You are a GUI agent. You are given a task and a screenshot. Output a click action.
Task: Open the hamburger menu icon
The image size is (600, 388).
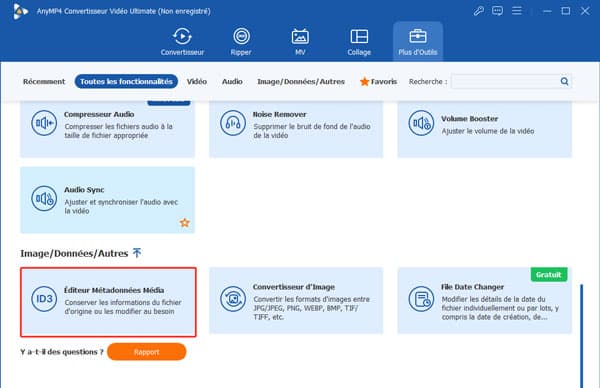pyautogui.click(x=517, y=11)
